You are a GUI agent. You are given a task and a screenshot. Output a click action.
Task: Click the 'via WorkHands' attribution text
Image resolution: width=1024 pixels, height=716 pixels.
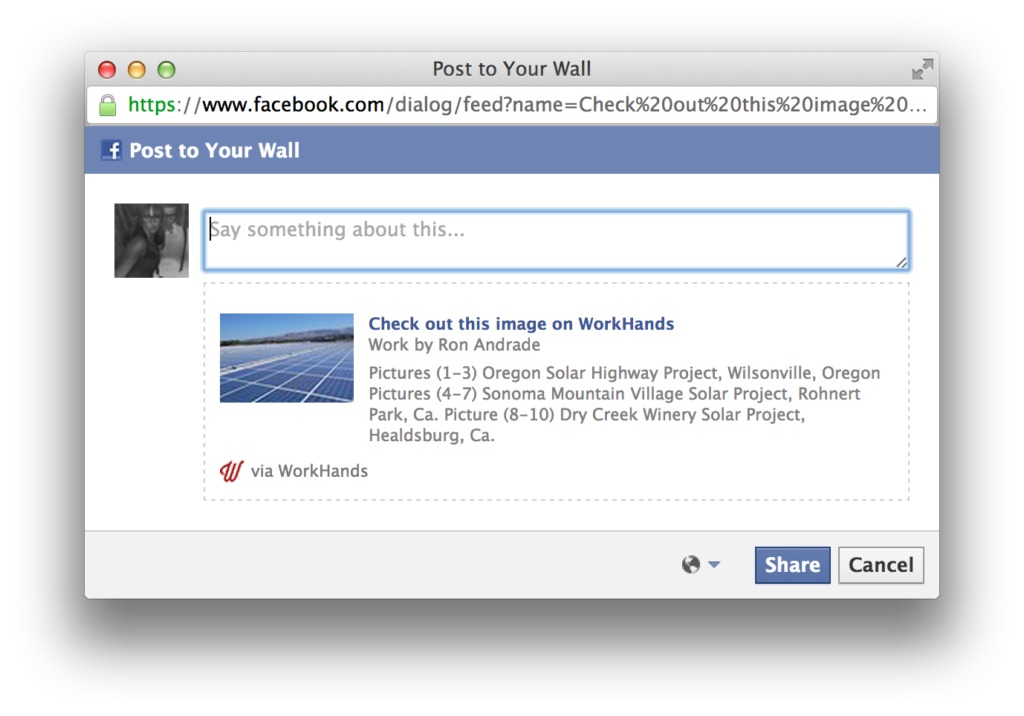tap(309, 471)
